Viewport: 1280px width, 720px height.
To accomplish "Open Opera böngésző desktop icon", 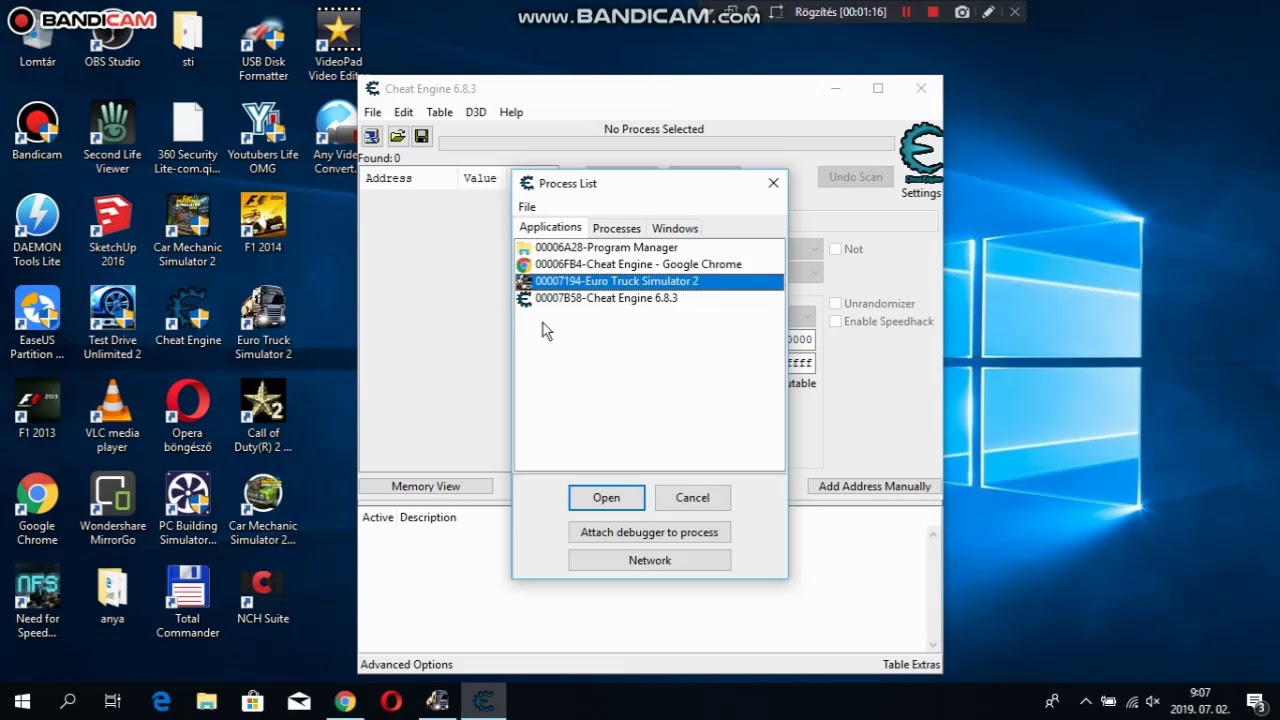I will click(188, 417).
